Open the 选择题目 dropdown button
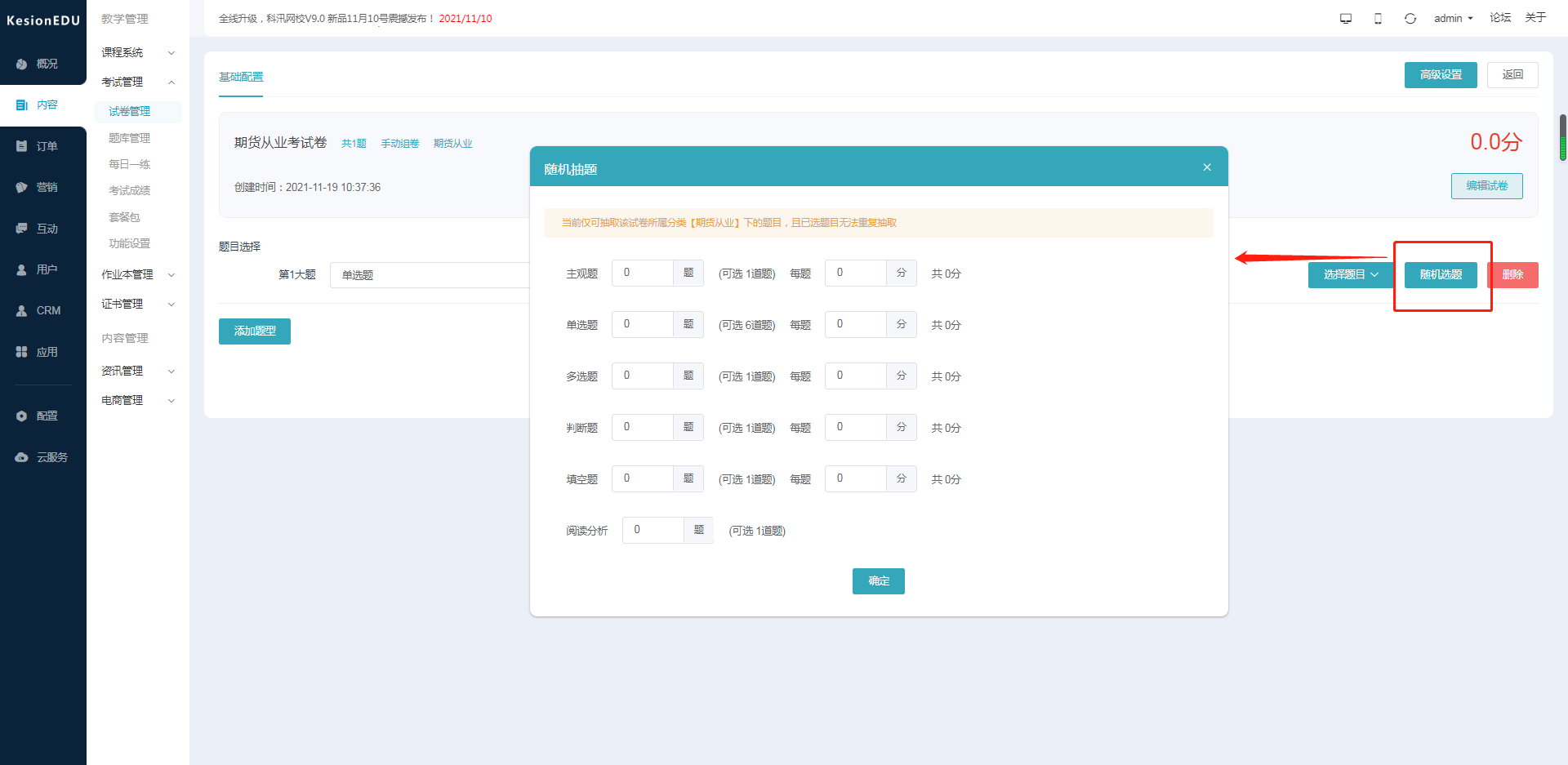The height and width of the screenshot is (765, 1568). pos(1351,274)
